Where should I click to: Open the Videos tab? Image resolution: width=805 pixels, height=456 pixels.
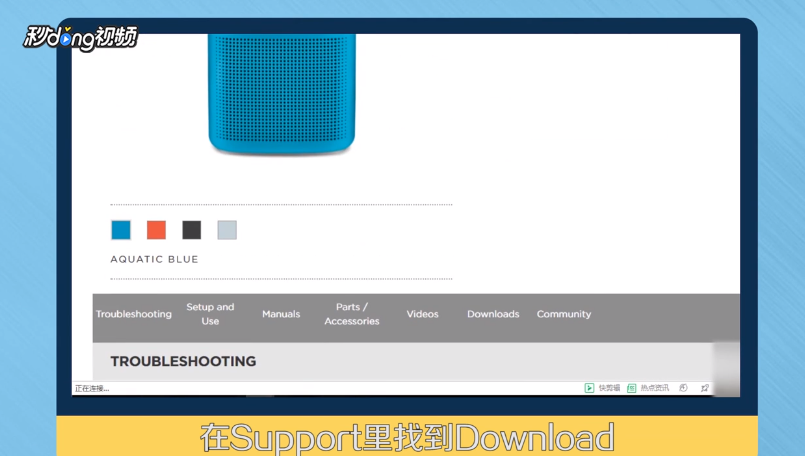pos(423,314)
